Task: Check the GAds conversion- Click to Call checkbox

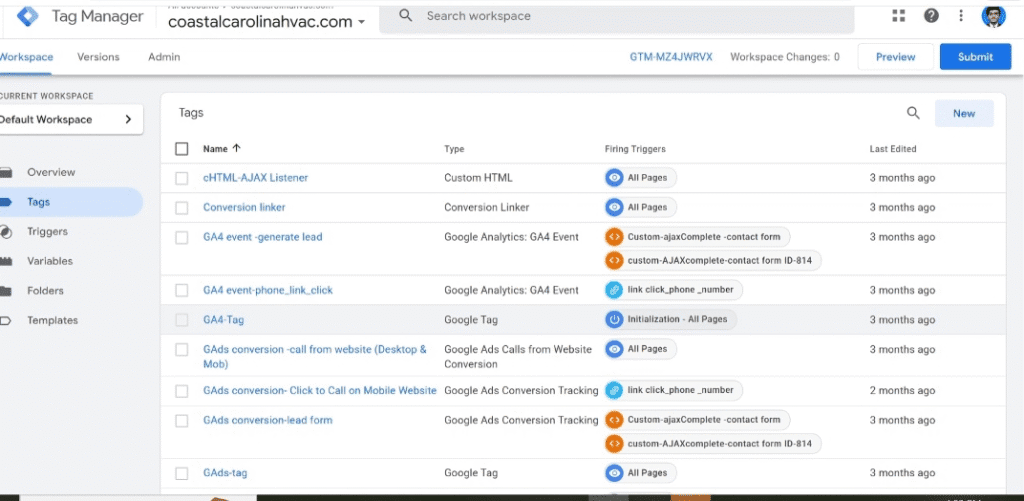Action: coord(182,391)
